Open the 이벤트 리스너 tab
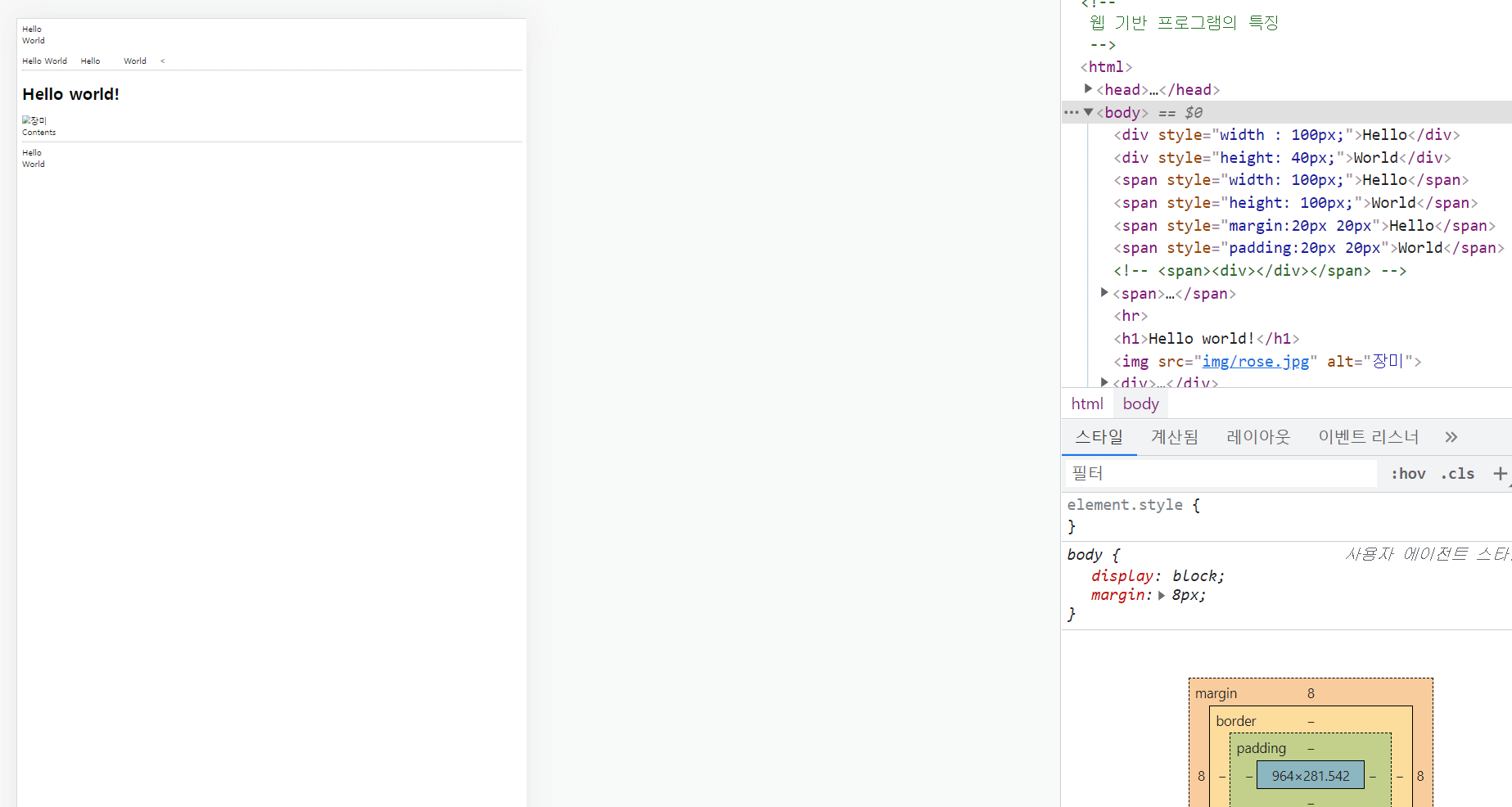Image resolution: width=1512 pixels, height=807 pixels. click(x=1368, y=437)
